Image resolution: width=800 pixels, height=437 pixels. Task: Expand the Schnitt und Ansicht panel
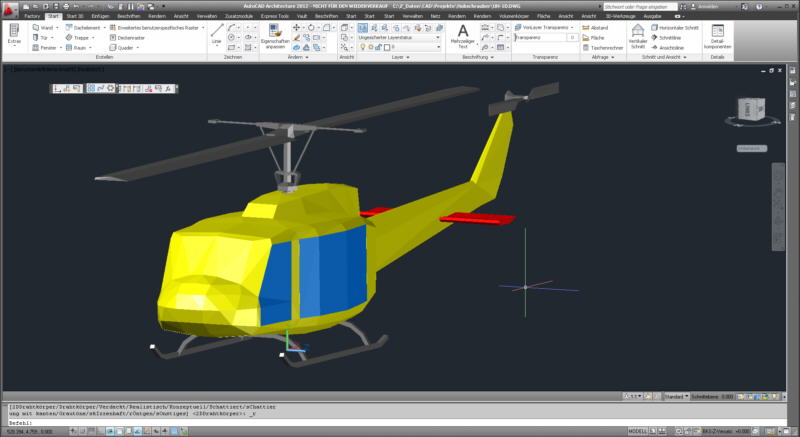coord(664,57)
